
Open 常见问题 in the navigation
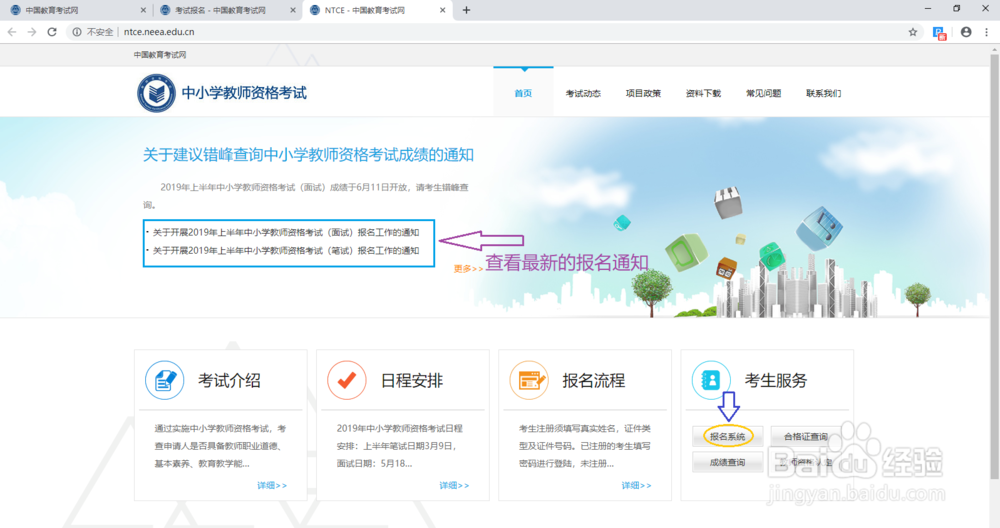pyautogui.click(x=763, y=93)
